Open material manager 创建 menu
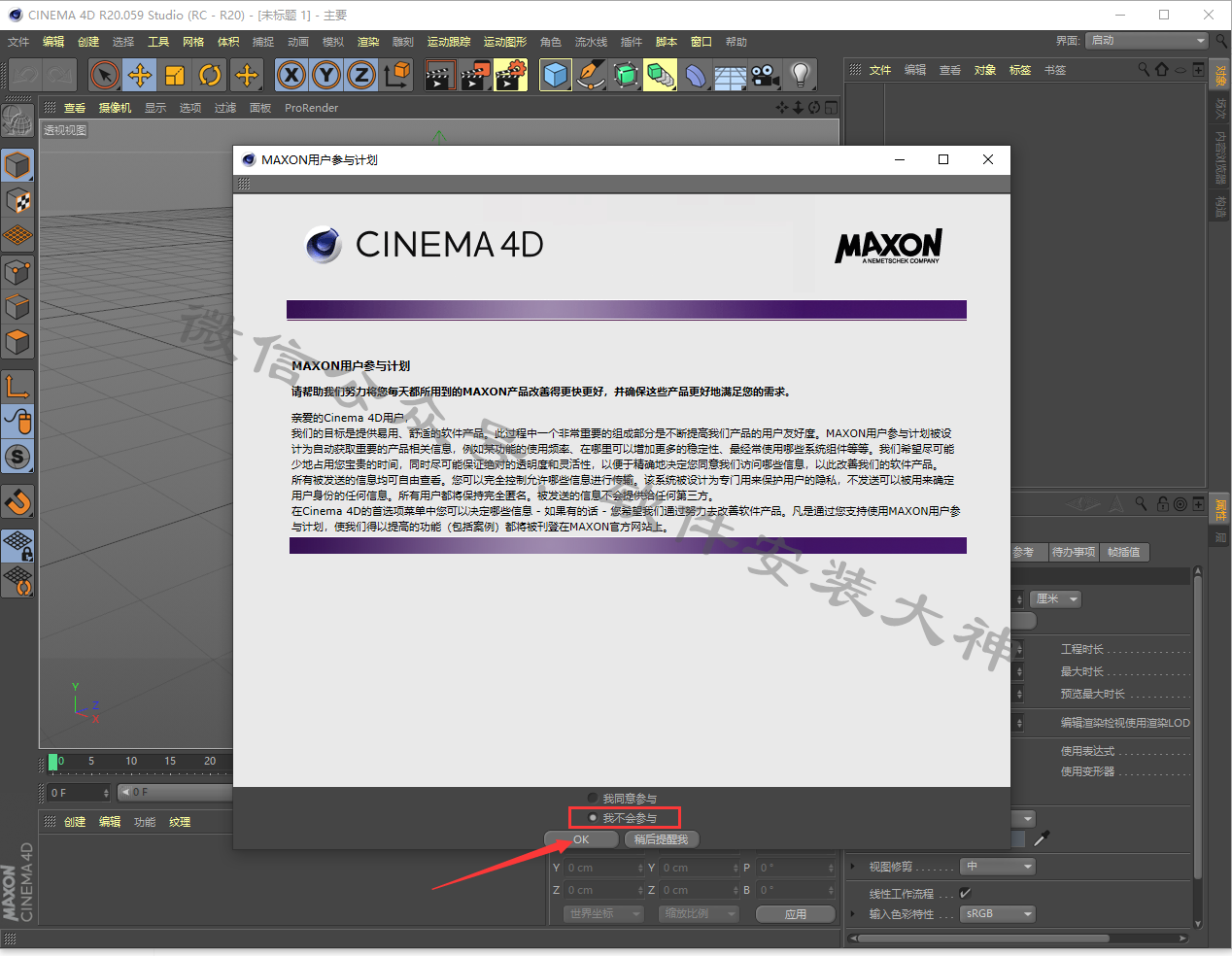 pos(75,822)
